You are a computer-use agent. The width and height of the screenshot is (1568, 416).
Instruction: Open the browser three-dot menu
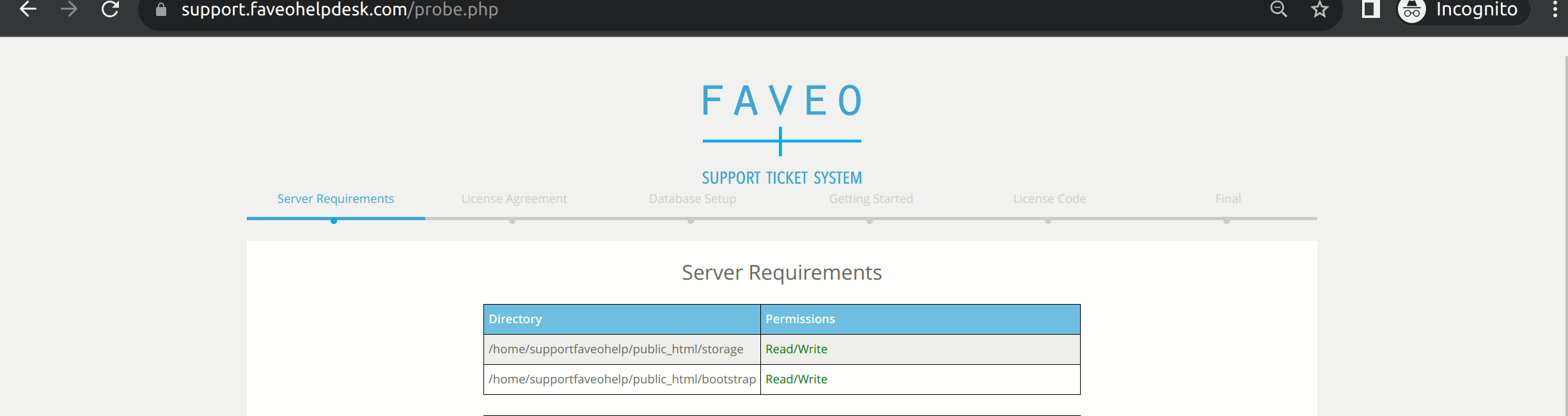click(x=1555, y=9)
